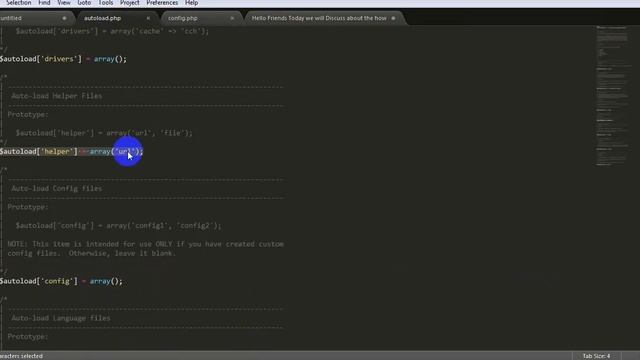Click the array('cache' => 'cch') comment line
Image resolution: width=640 pixels, height=360 pixels.
tap(112, 31)
